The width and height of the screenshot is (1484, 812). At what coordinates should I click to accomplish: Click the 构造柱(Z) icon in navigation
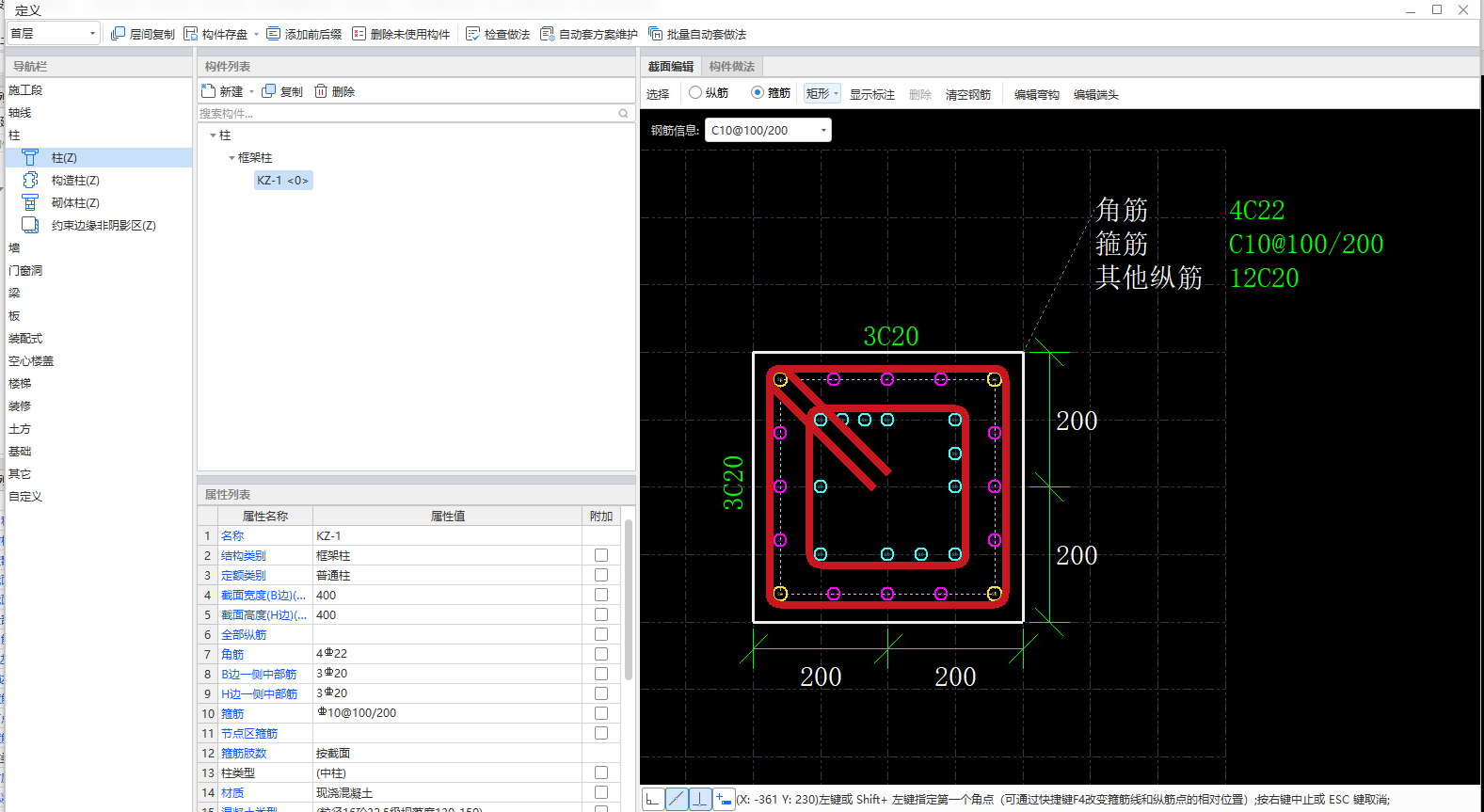click(x=30, y=180)
